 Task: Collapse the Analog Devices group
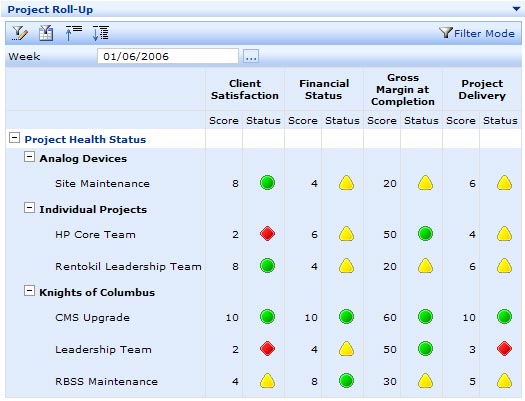pos(29,157)
